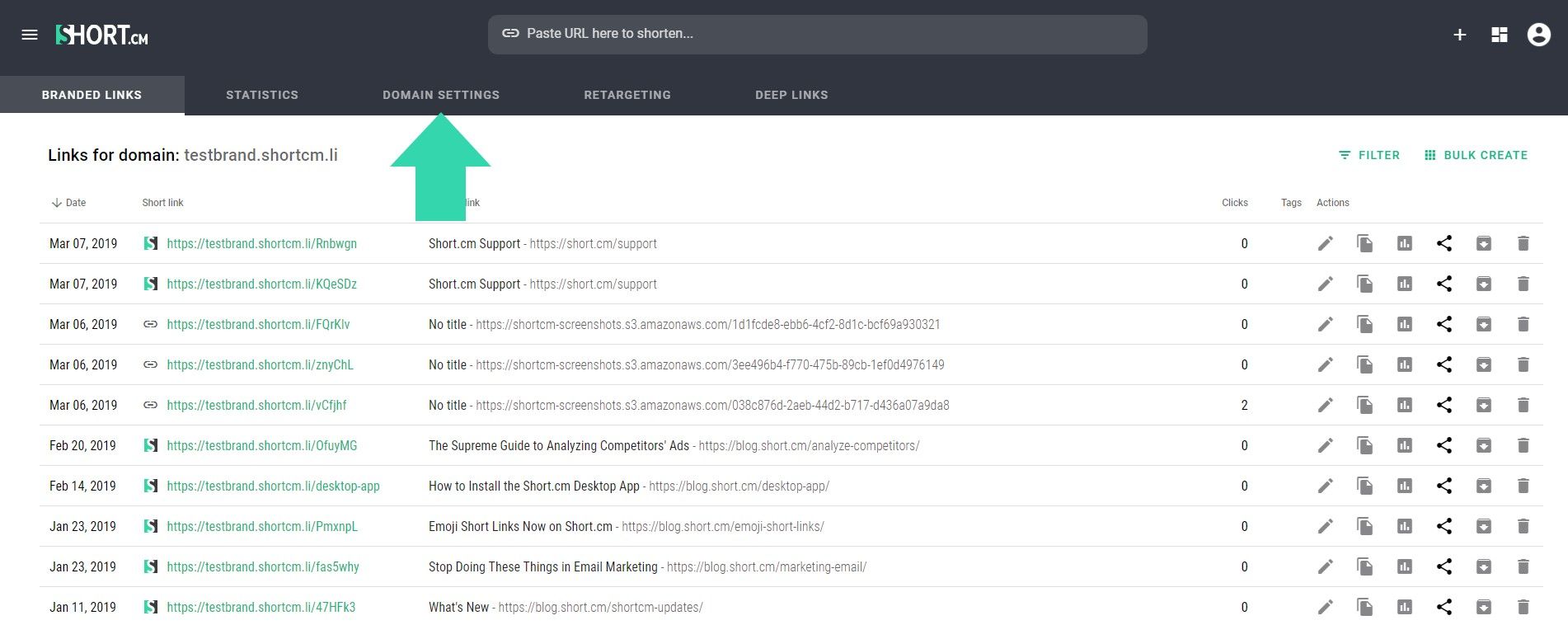Click the Short.cm logo
The image size is (1568, 625).
click(x=101, y=35)
